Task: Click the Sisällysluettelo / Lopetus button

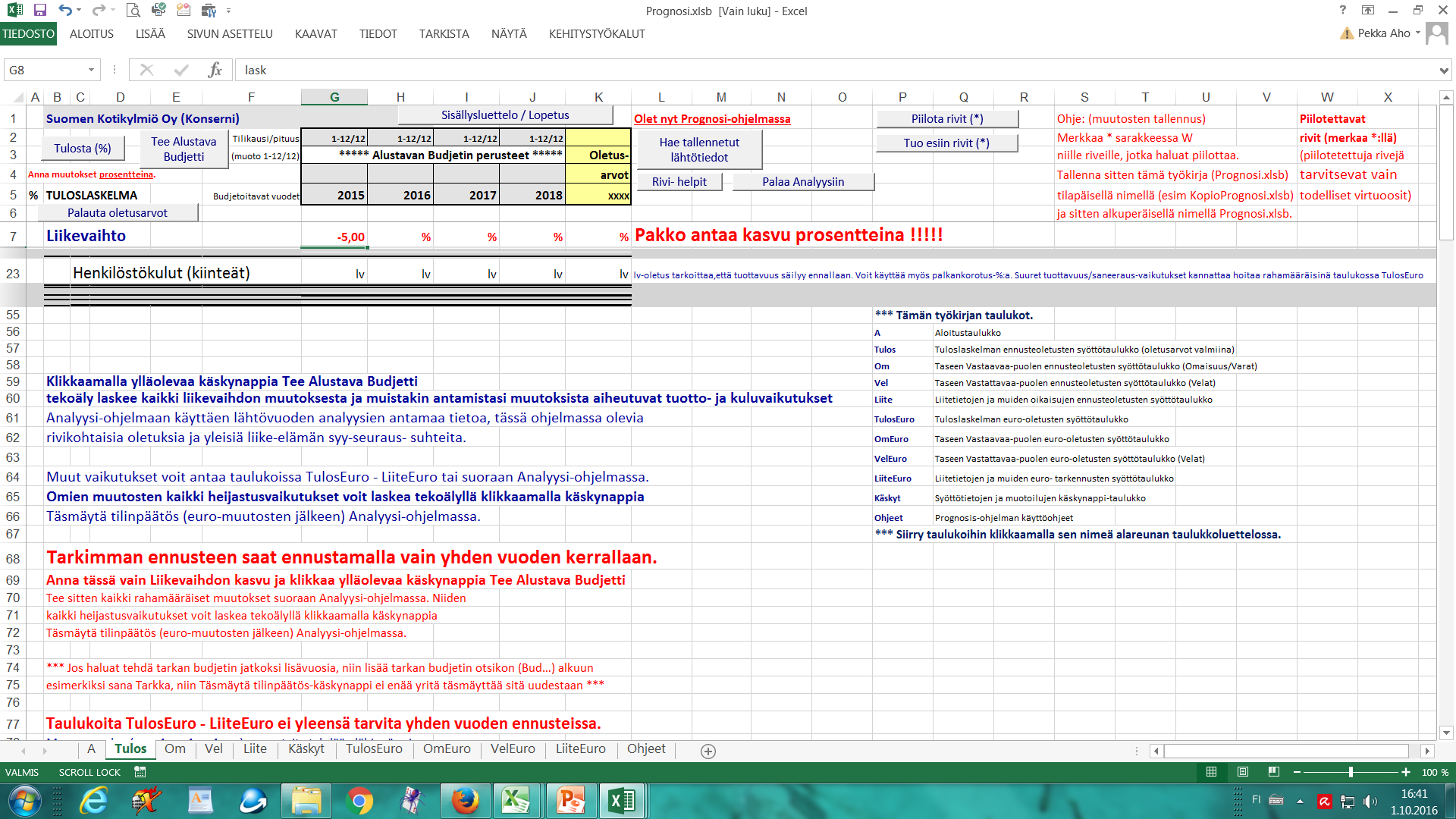Action: coord(505,115)
